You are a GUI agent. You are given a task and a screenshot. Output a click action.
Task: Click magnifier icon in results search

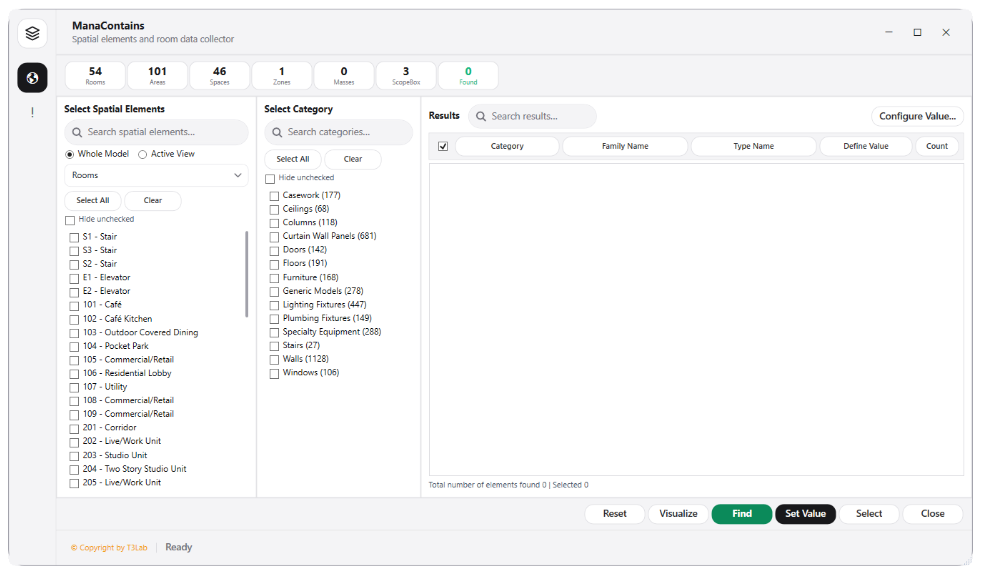click(x=480, y=116)
